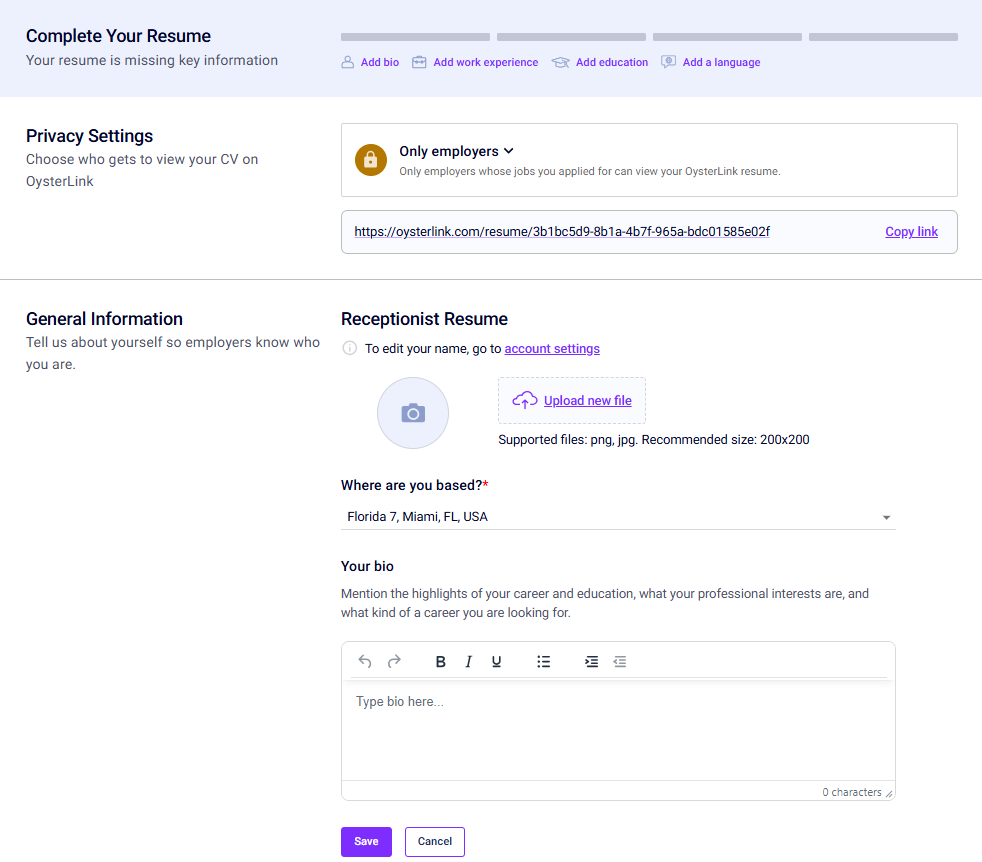Click the Add work experience briefcase icon
Image resolution: width=982 pixels, height=862 pixels.
click(419, 62)
